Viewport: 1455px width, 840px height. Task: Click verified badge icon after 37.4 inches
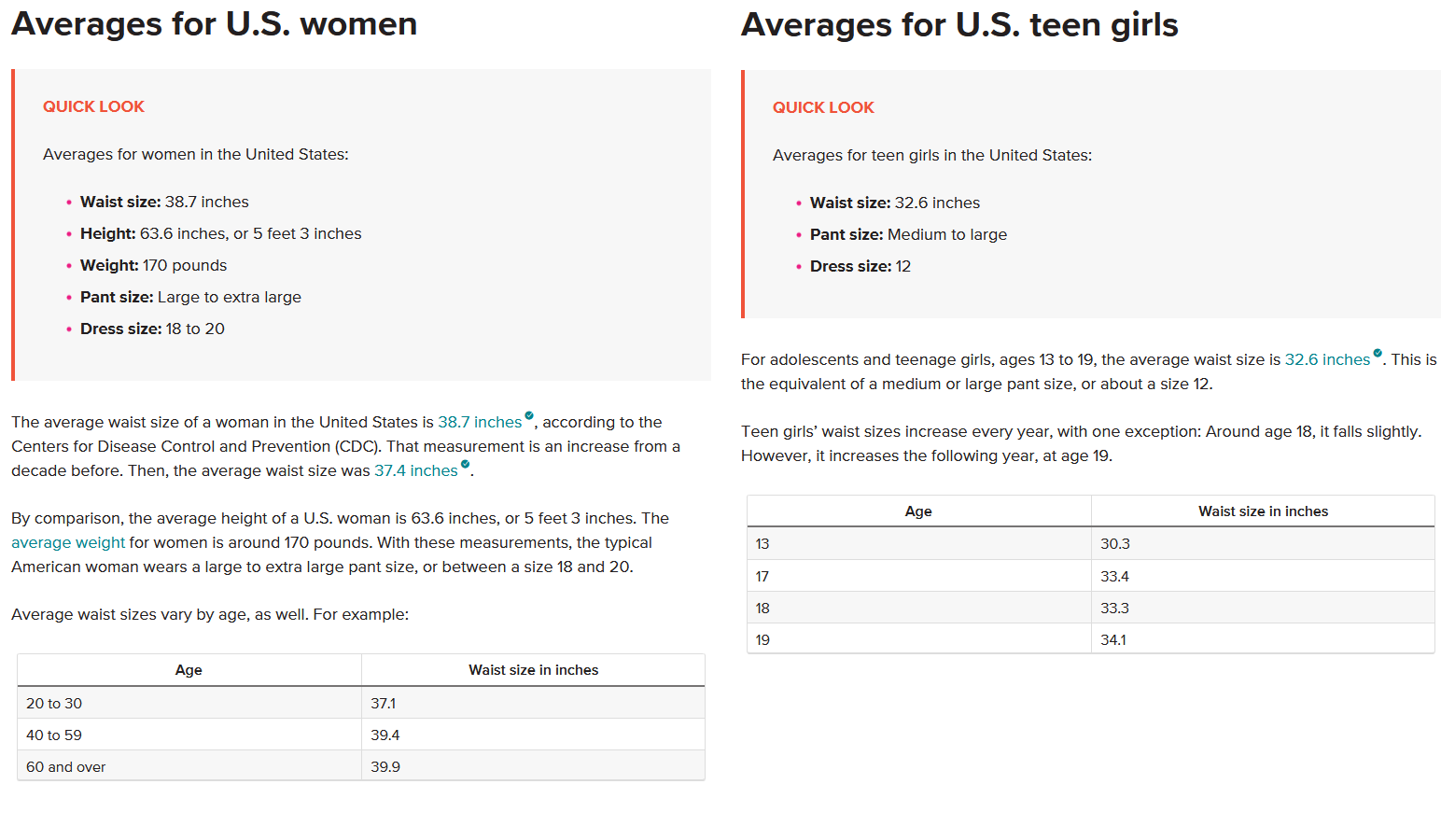(465, 464)
